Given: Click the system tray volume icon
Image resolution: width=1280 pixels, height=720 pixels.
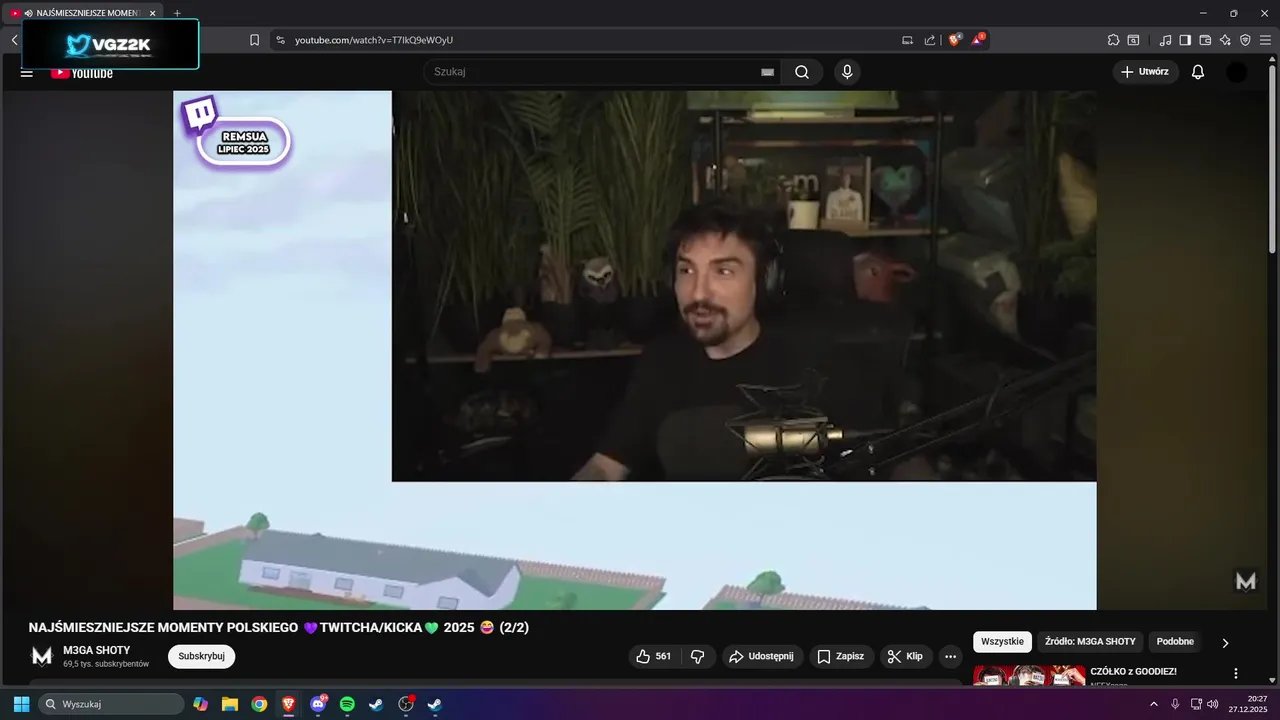Looking at the screenshot, I should [1213, 704].
